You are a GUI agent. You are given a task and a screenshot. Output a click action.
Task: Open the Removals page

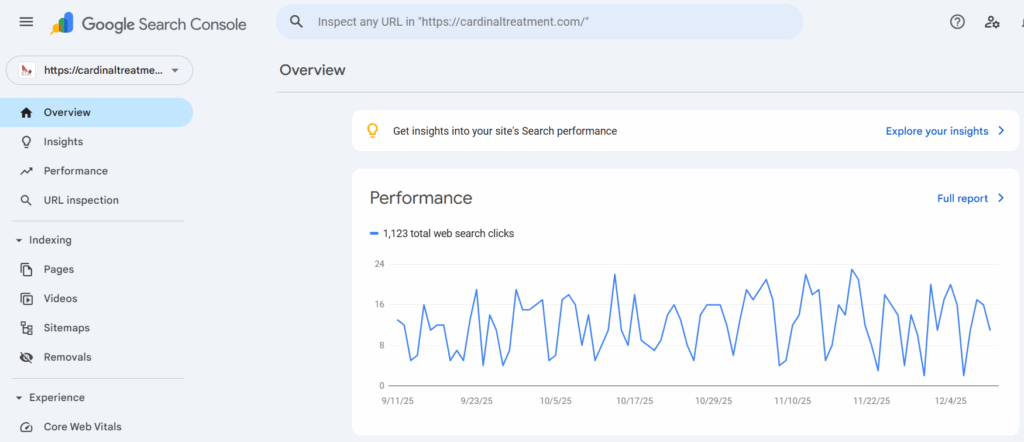(x=67, y=357)
